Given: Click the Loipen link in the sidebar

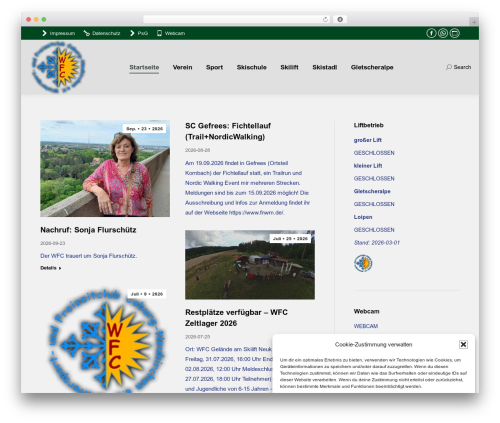Looking at the screenshot, I should pyautogui.click(x=363, y=217).
